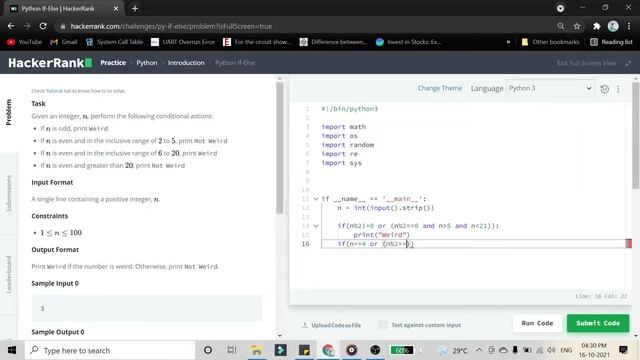Screen dimensions: 640x360
Task: Click the 29°C weather widget
Action: [x=453, y=350]
